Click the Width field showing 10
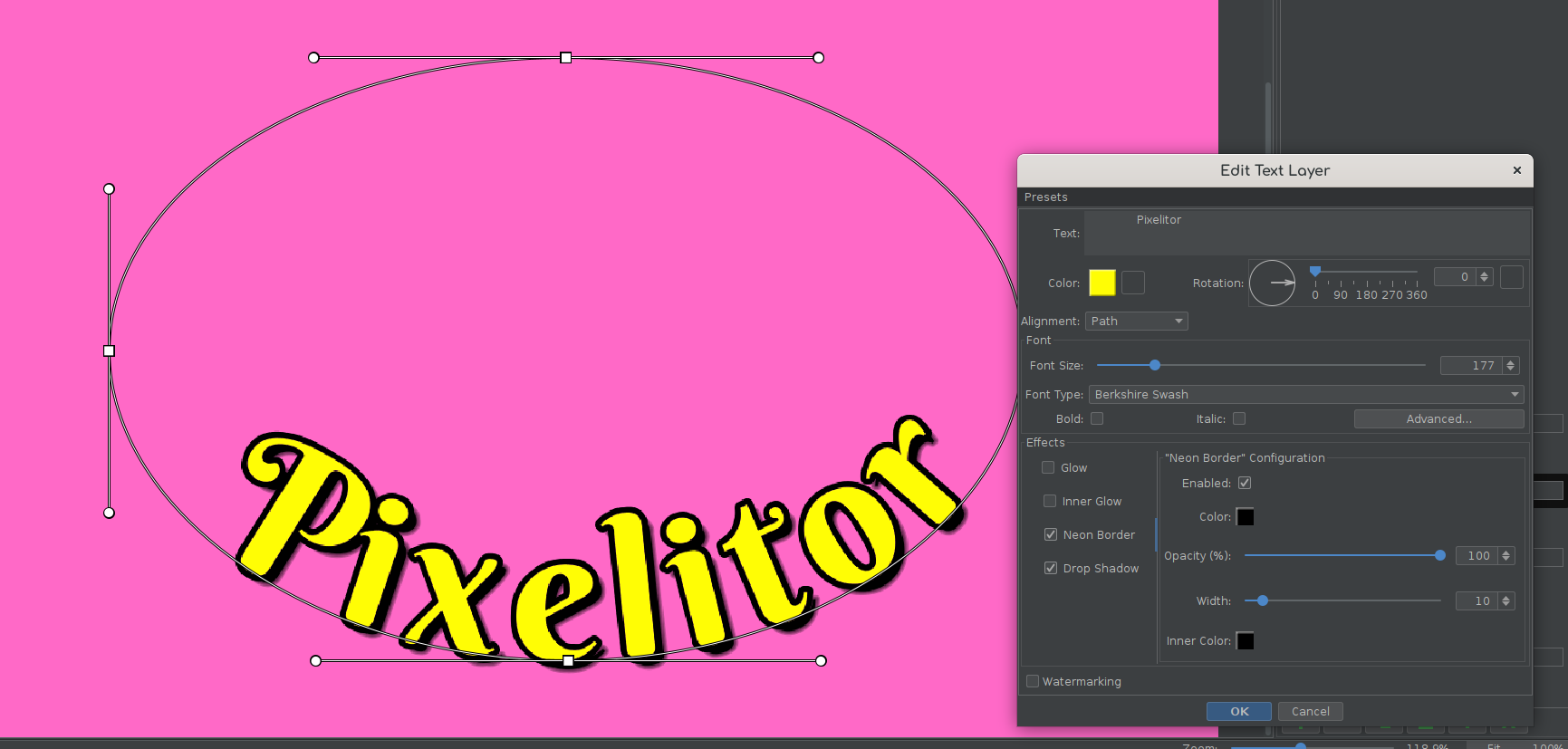The image size is (1568, 749). tap(1477, 601)
